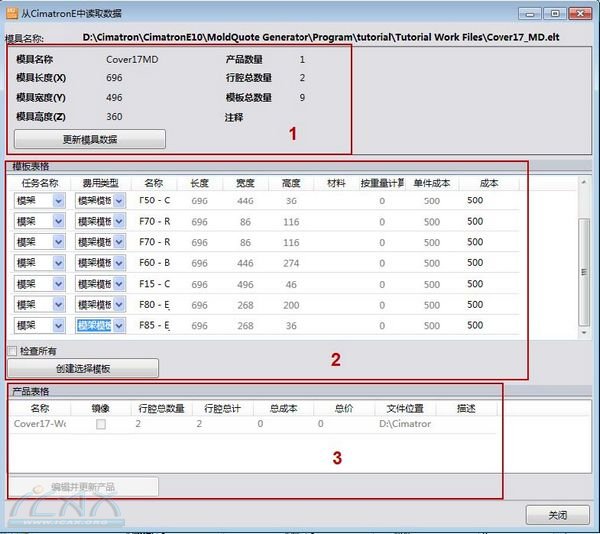Screen dimensions: 600x534
Task: Click the scroll-down arrow of the 模板表格 scrollbar
Action: click(584, 333)
